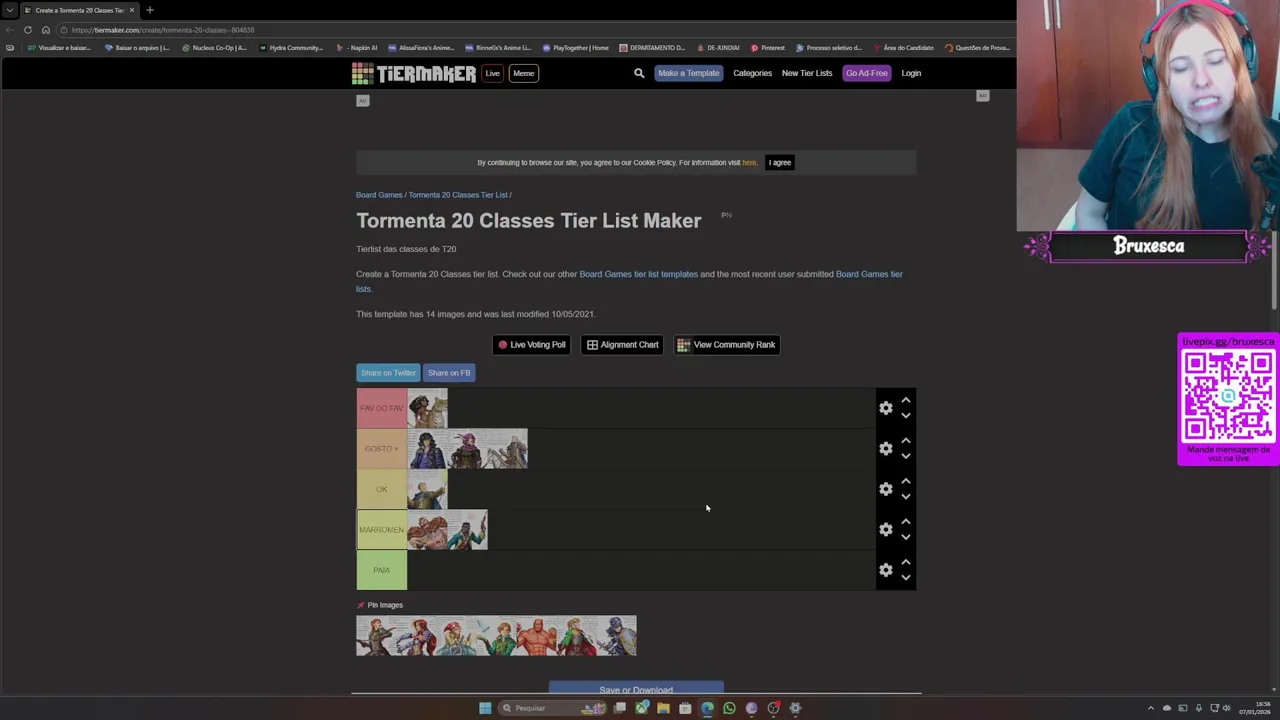Screen dimensions: 1280x720
Task: Move PAIA row down
Action: [905, 577]
